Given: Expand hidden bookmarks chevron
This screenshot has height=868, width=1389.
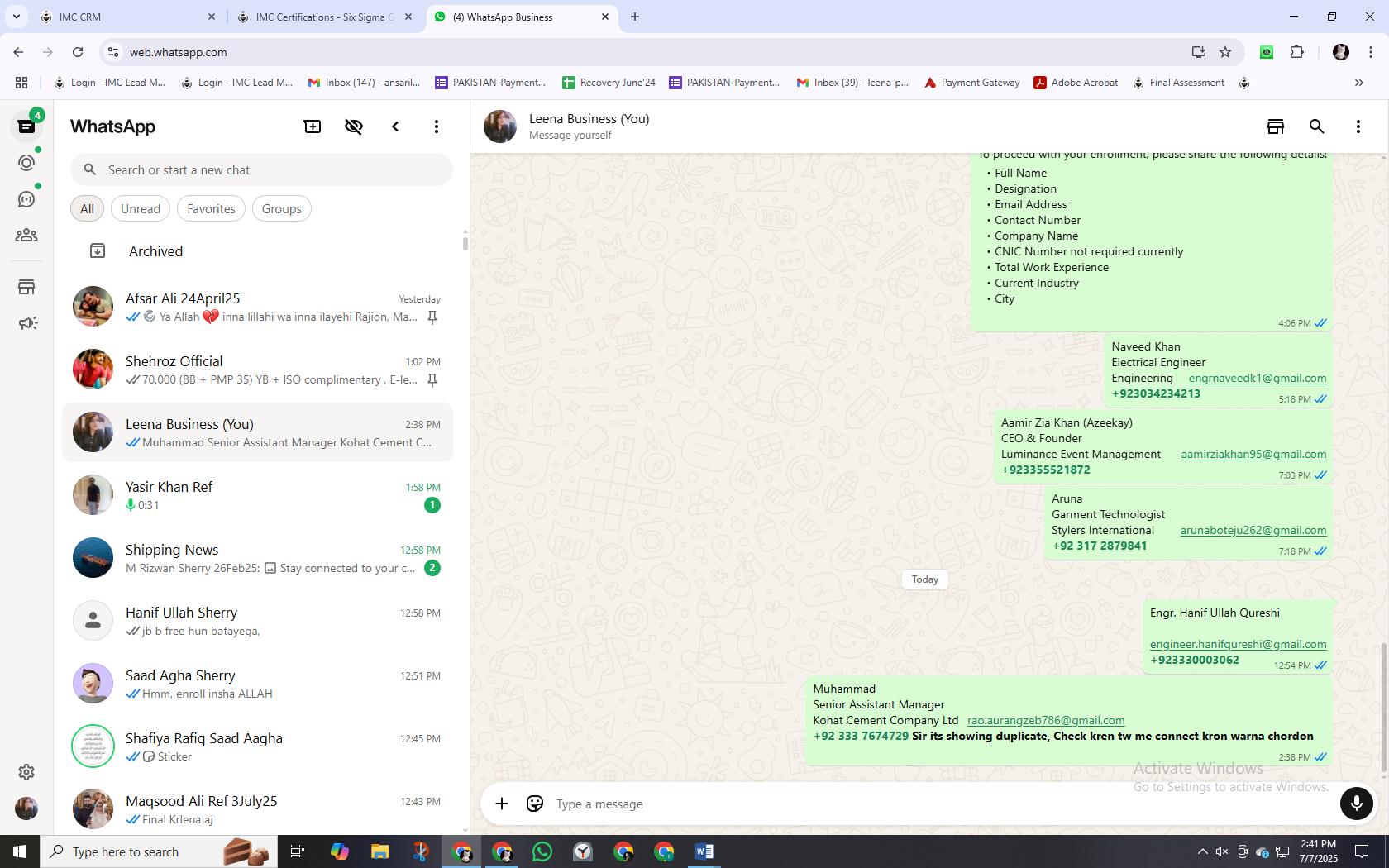Looking at the screenshot, I should tap(1358, 83).
